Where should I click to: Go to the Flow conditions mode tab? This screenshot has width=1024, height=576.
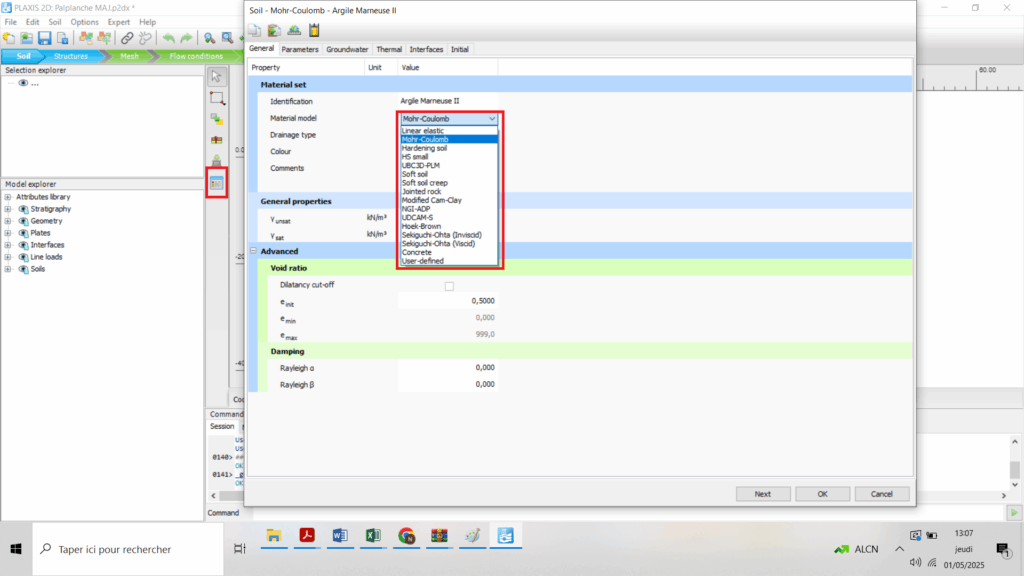coord(196,56)
